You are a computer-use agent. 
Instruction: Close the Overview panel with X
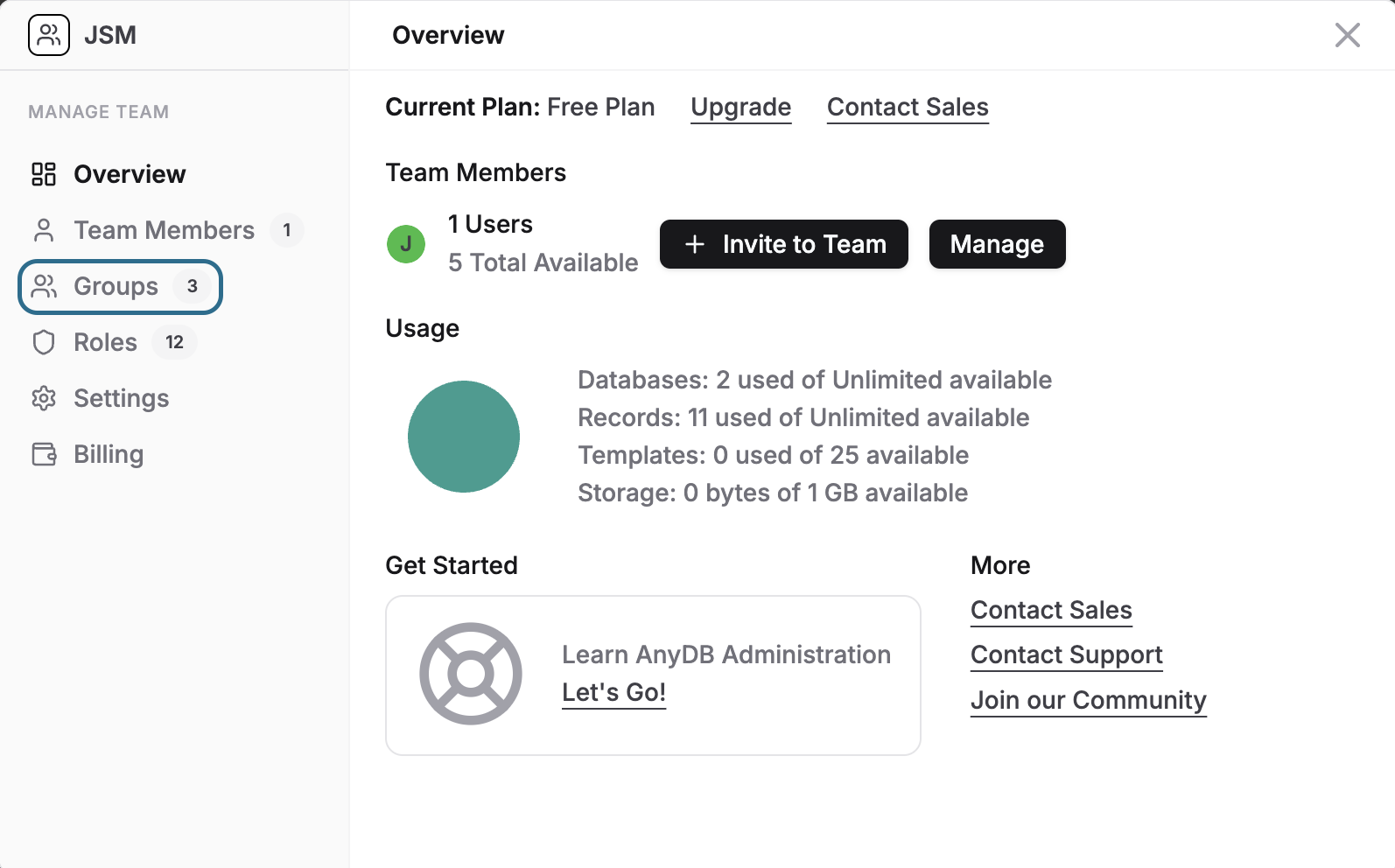tap(1348, 35)
